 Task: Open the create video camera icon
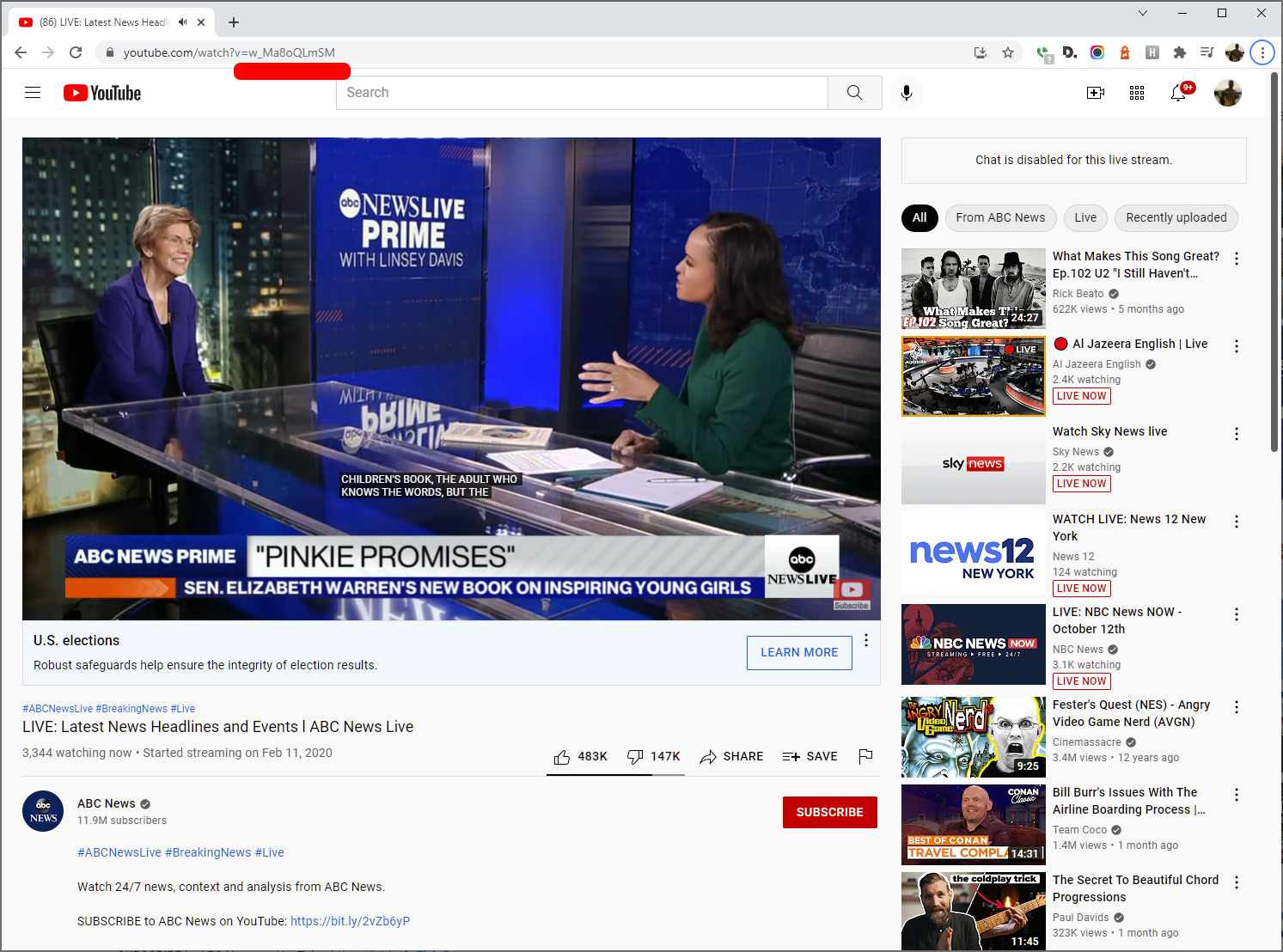coord(1095,93)
